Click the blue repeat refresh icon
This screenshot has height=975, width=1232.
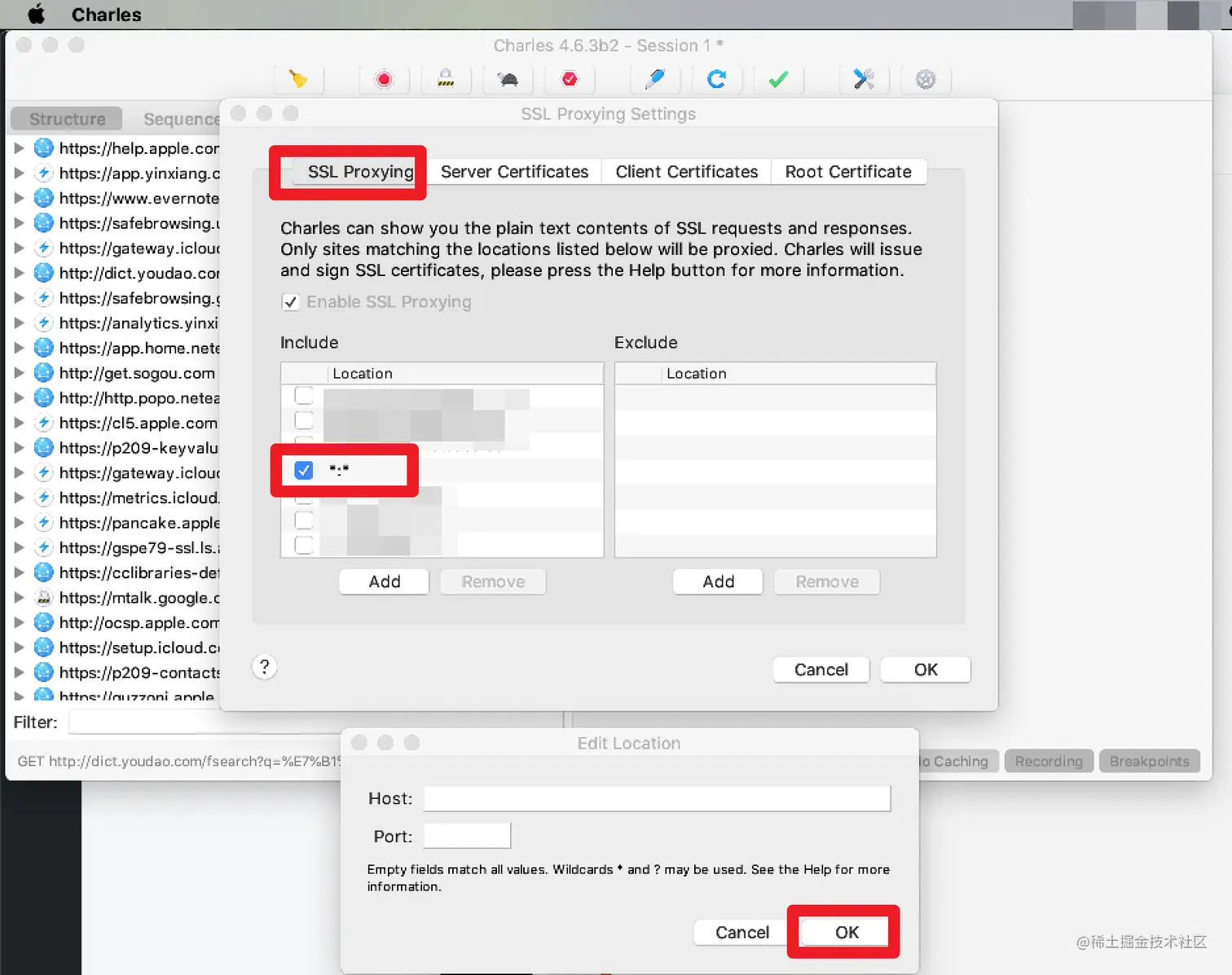(716, 79)
